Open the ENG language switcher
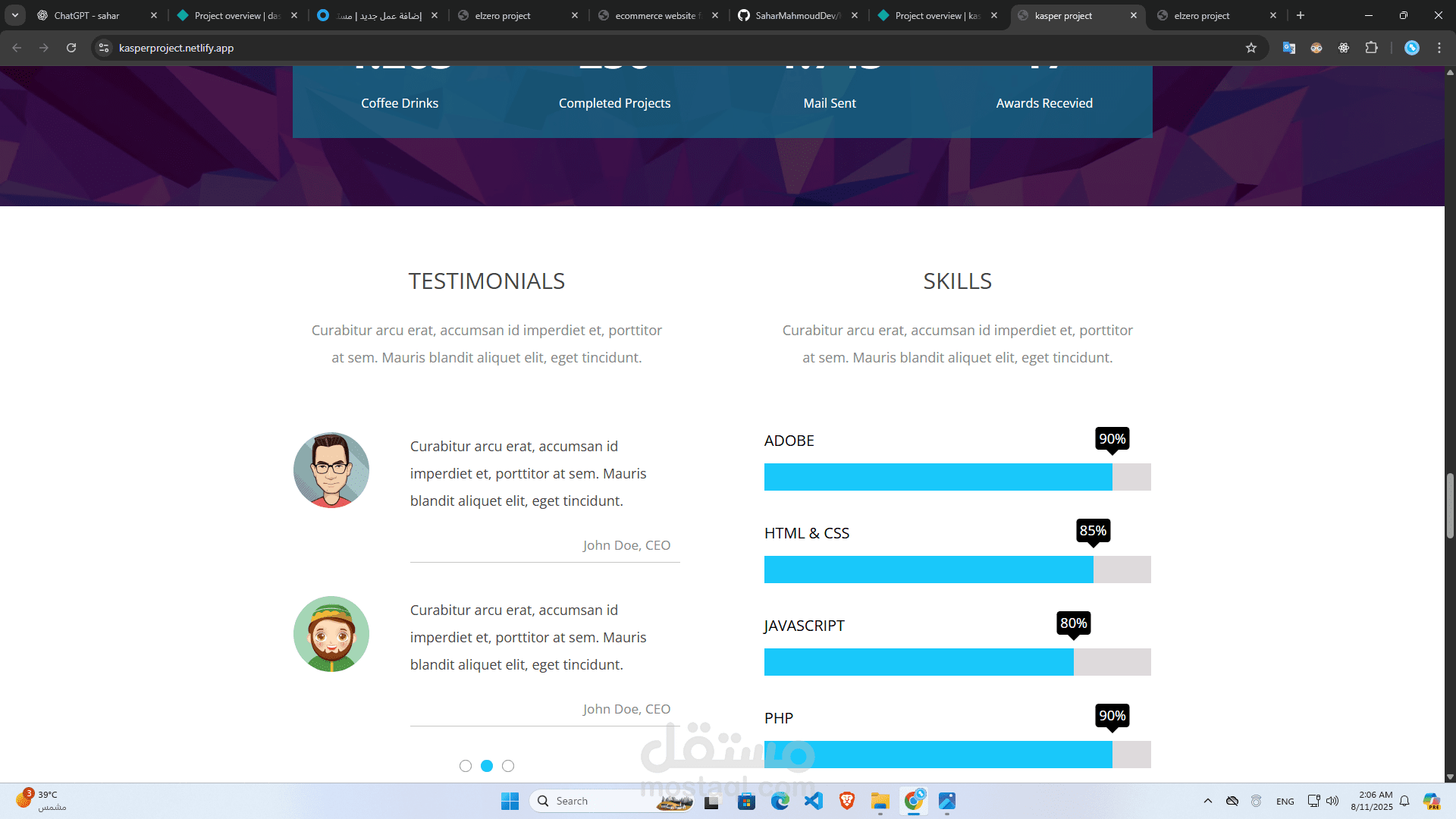1456x819 pixels. coord(1285,802)
